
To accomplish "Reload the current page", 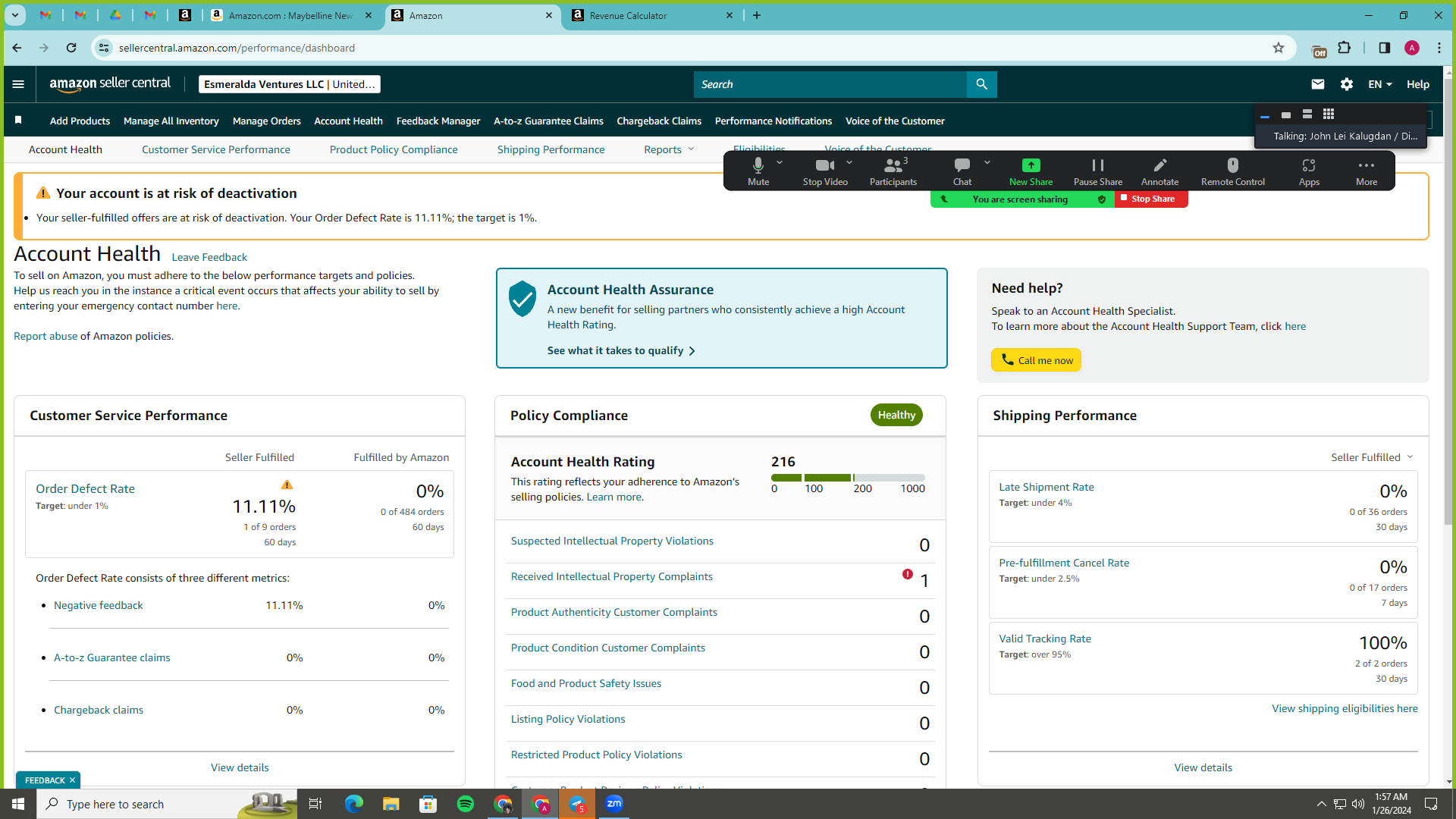I will tap(71, 48).
